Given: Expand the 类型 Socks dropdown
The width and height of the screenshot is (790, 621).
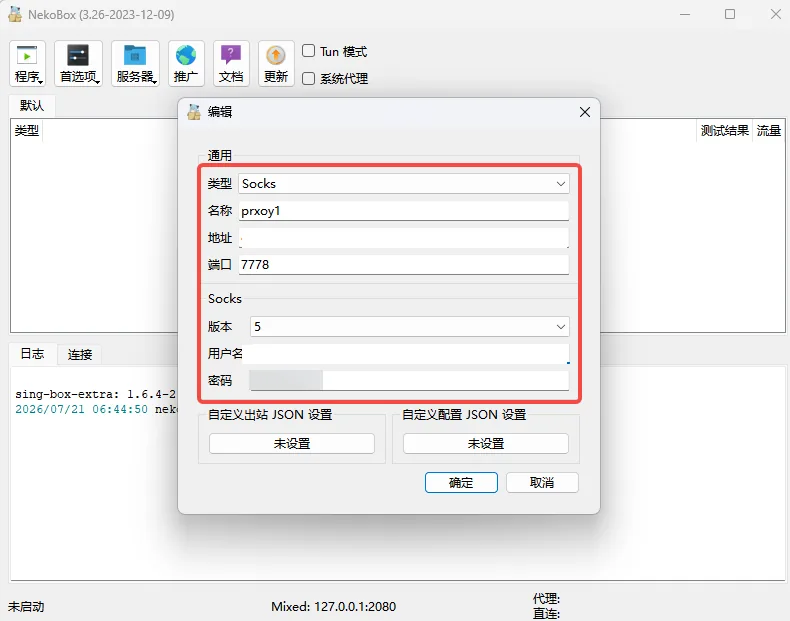Looking at the screenshot, I should (404, 184).
